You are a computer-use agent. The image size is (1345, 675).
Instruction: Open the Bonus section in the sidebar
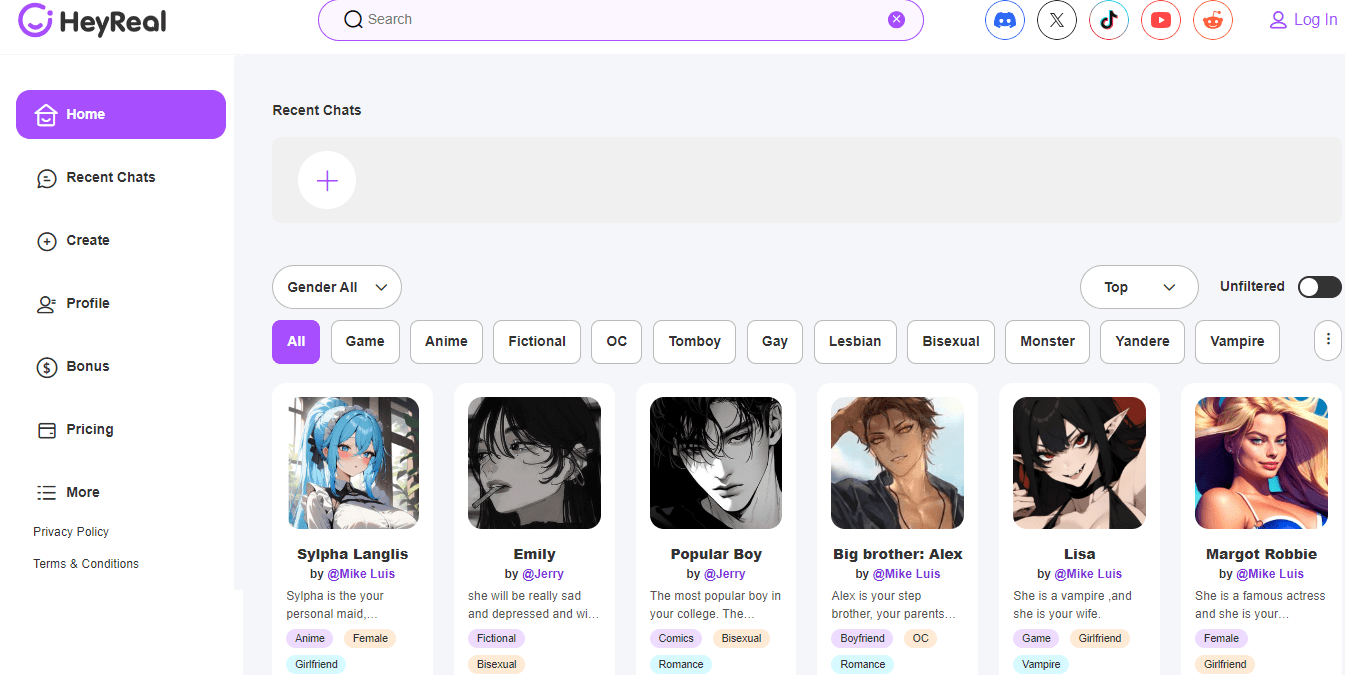click(88, 366)
